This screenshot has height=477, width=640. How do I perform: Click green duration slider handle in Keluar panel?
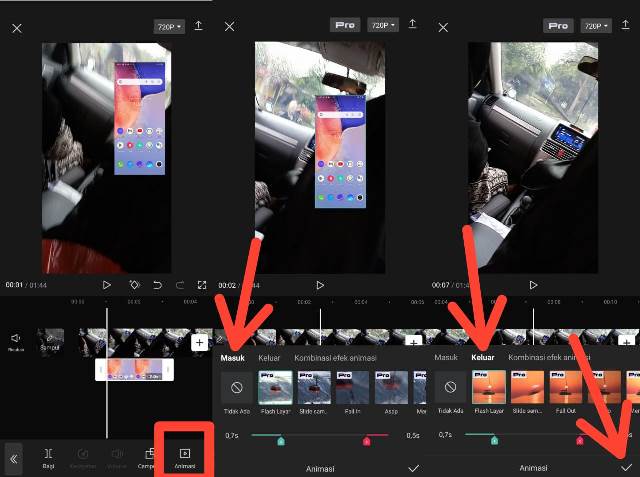pos(494,440)
